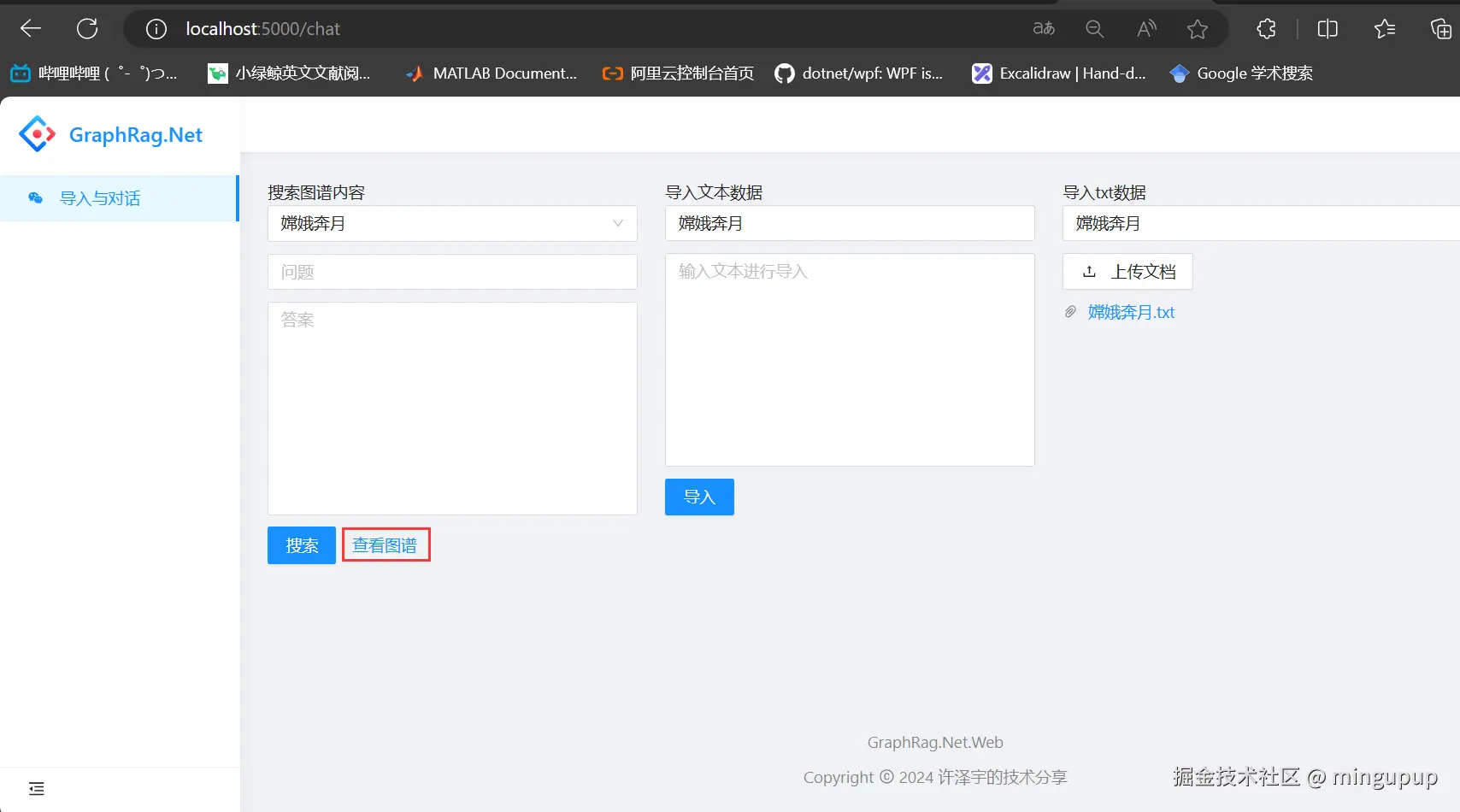Open the uploaded file 嫦娥奔月.txt link
This screenshot has height=812, width=1460.
pyautogui.click(x=1131, y=312)
